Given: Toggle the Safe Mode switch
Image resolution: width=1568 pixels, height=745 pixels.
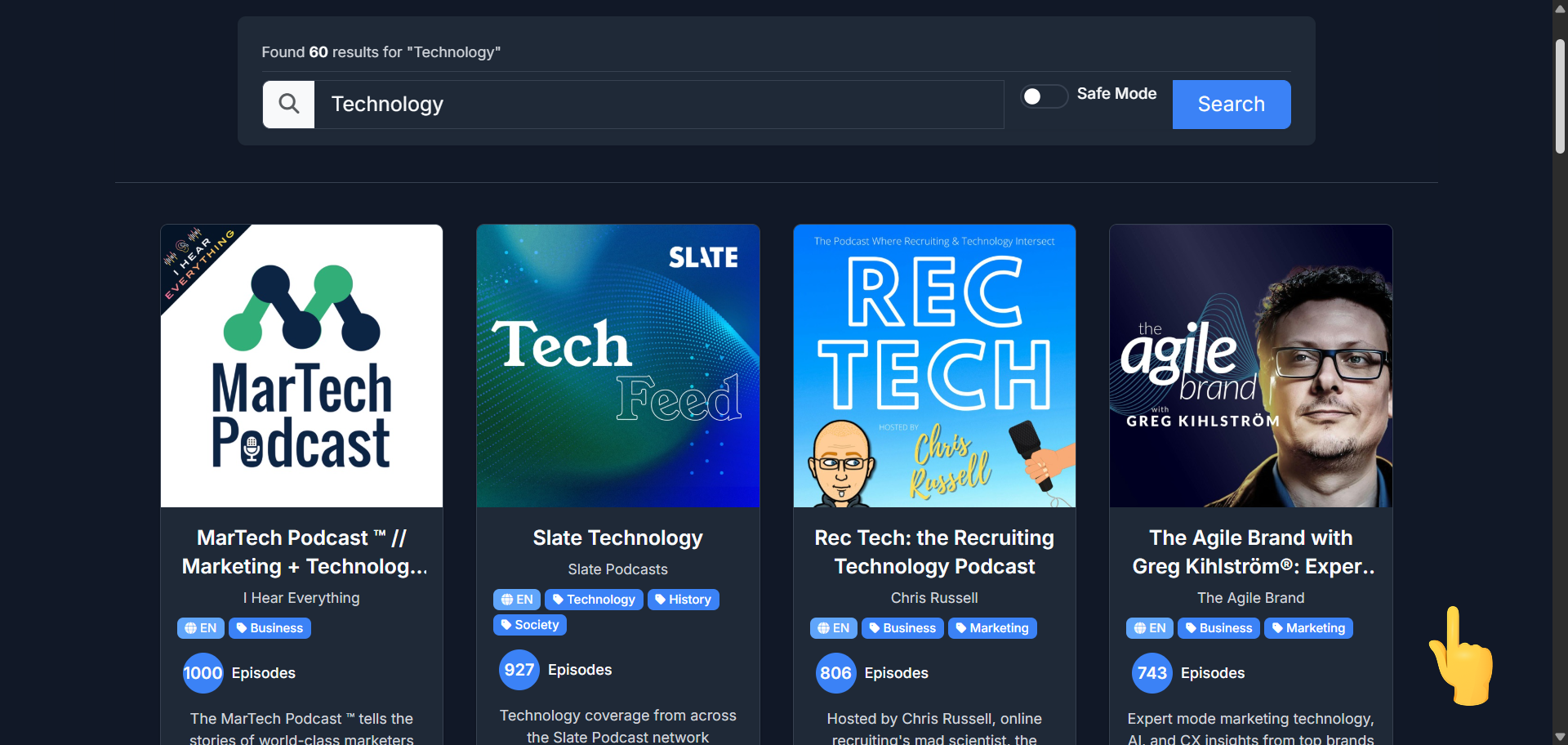Looking at the screenshot, I should [x=1044, y=96].
